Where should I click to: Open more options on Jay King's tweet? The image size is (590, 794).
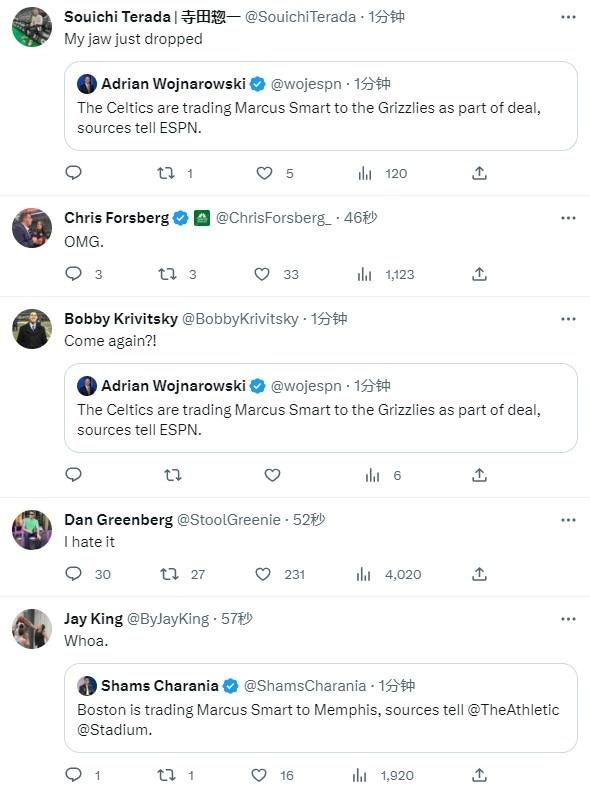pos(568,619)
